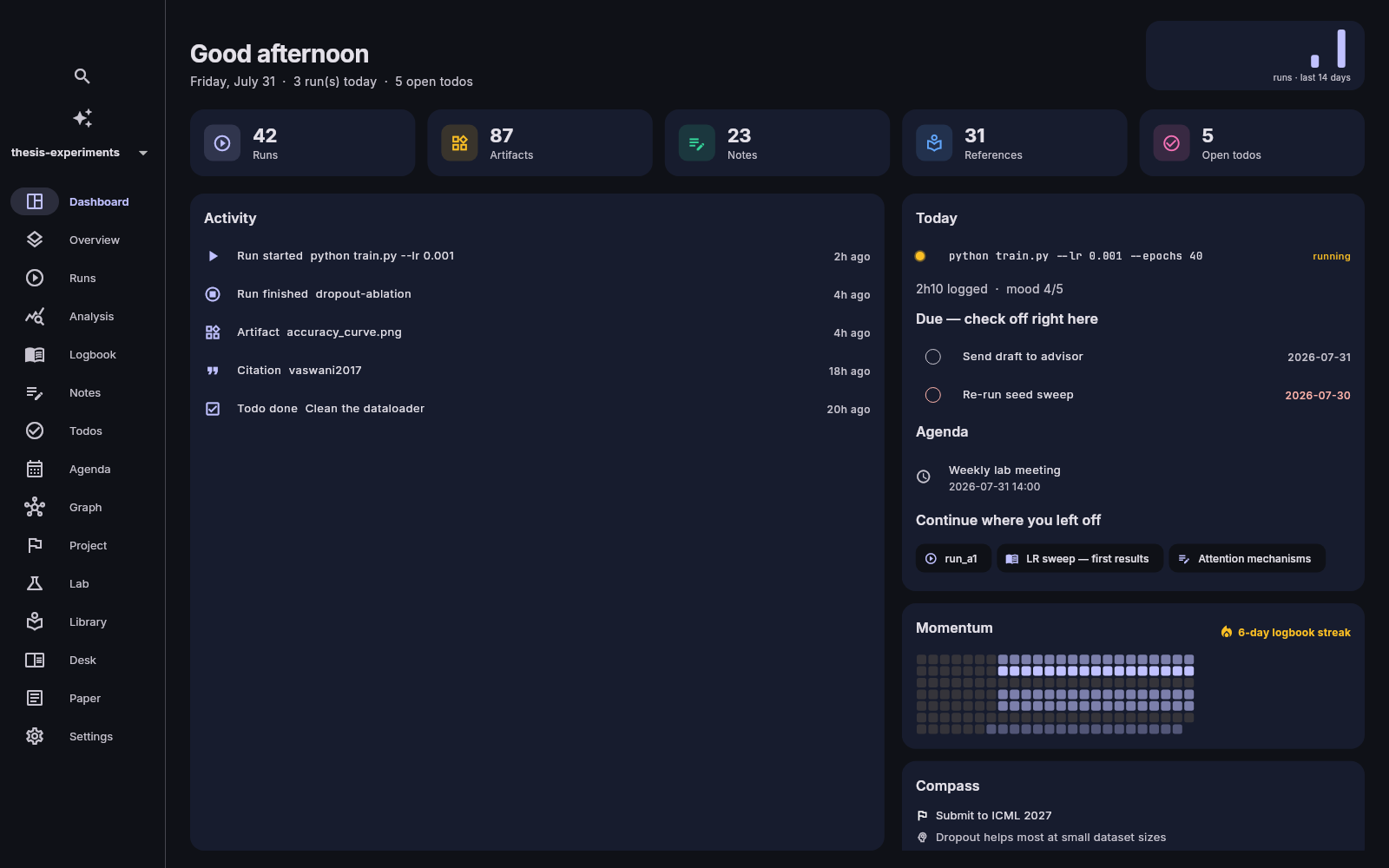The height and width of the screenshot is (868, 1389).
Task: Open the Run started python train.py activity
Action: (x=537, y=256)
